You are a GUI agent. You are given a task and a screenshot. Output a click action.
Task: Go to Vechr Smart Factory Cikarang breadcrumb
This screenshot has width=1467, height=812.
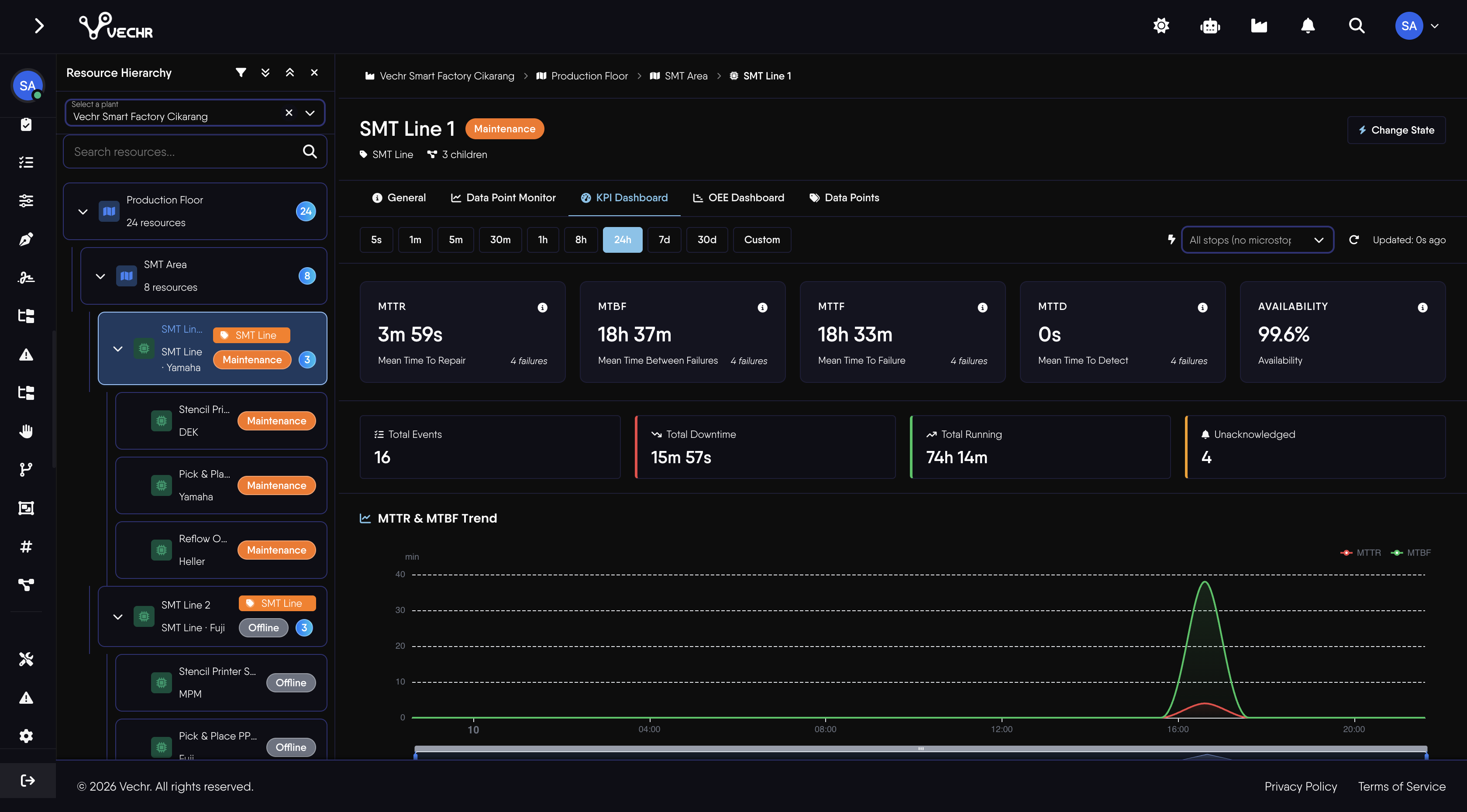(x=439, y=76)
